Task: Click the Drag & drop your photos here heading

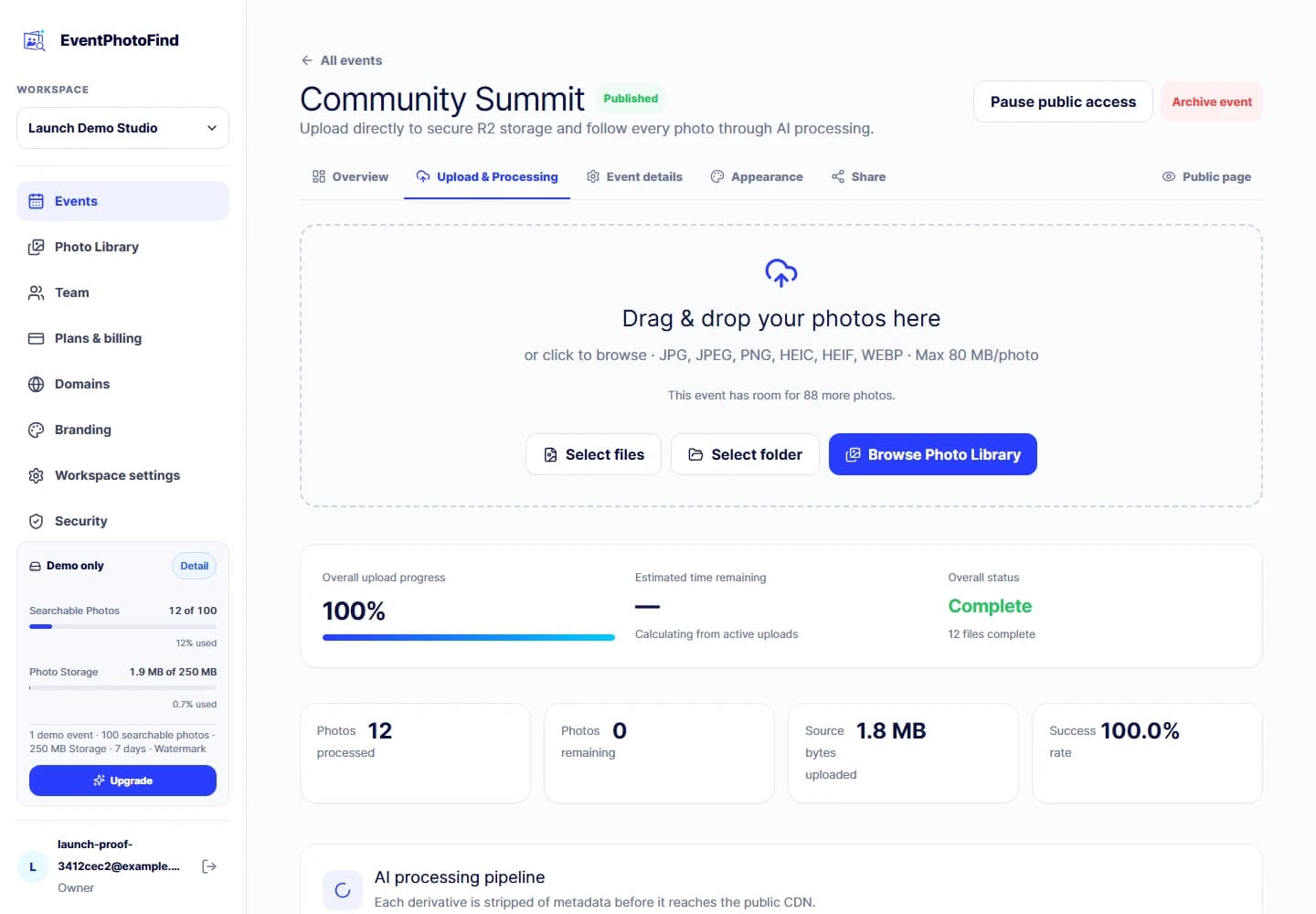Action: point(781,318)
